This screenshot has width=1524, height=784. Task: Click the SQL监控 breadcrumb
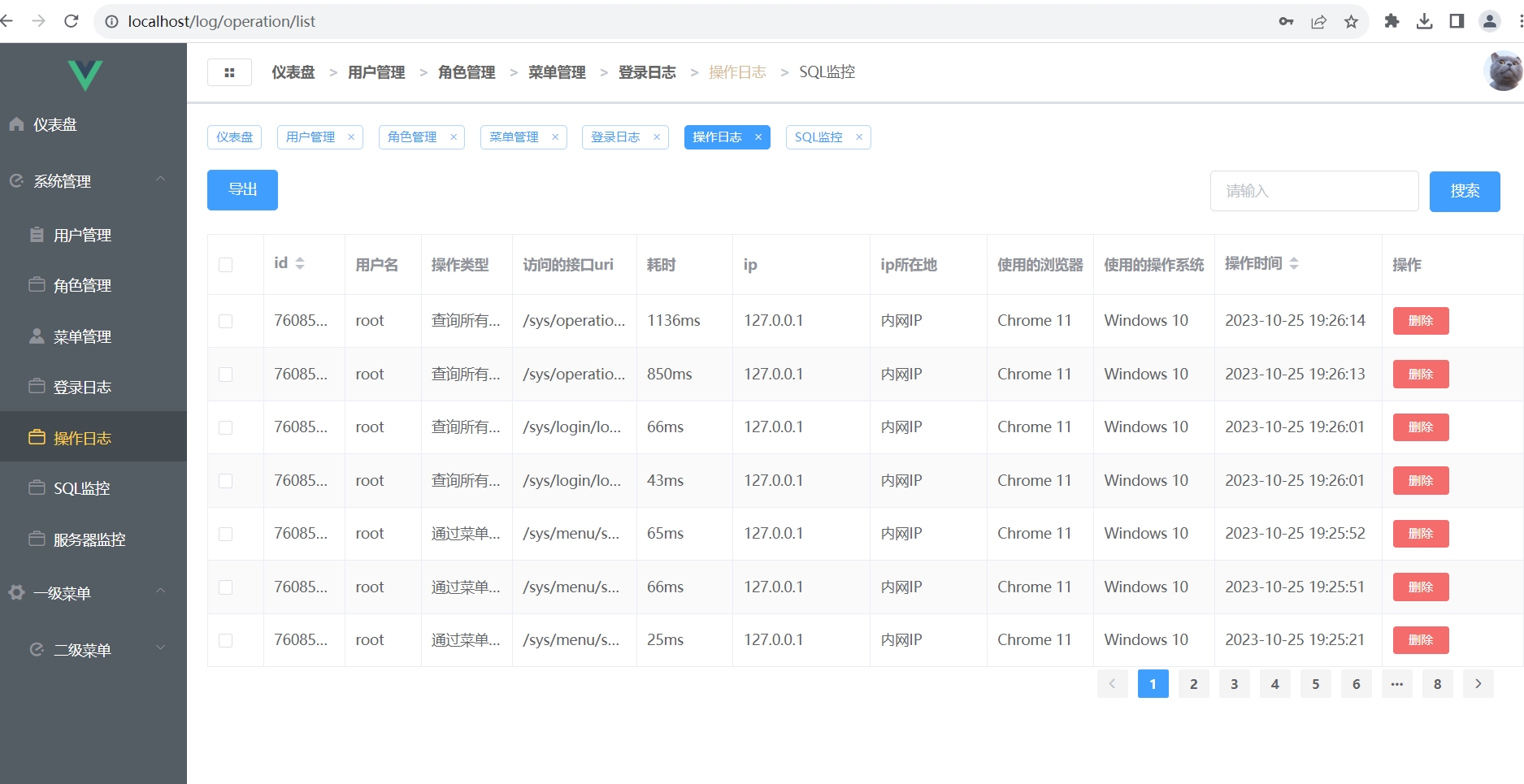(827, 72)
